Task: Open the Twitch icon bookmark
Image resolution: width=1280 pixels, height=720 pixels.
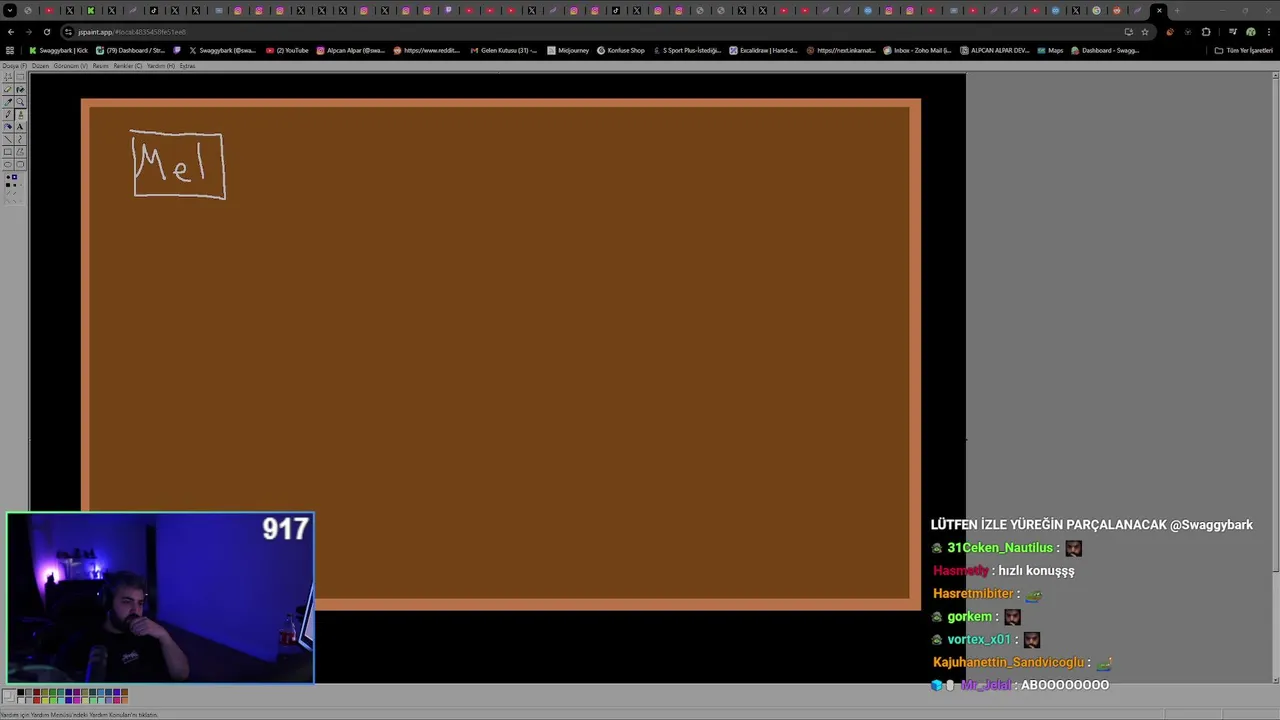Action: [177, 50]
